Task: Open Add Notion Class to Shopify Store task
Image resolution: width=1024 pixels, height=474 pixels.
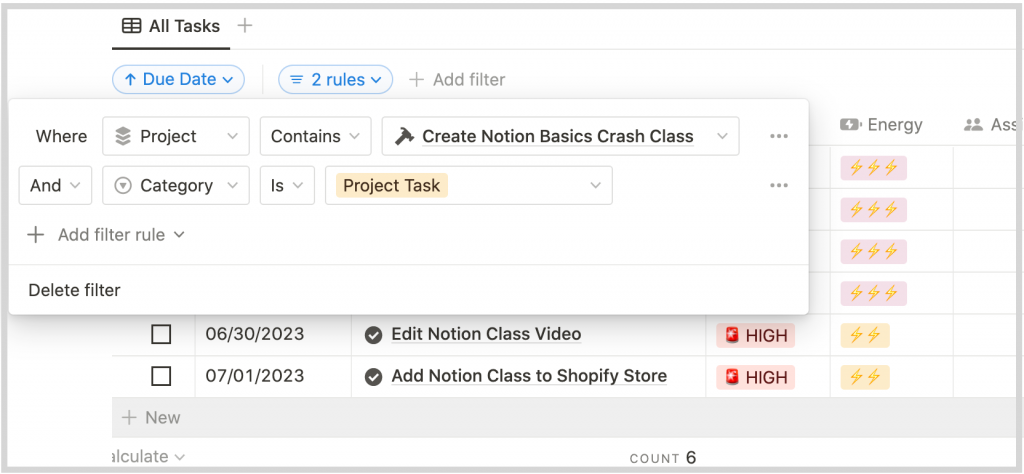Action: [529, 376]
